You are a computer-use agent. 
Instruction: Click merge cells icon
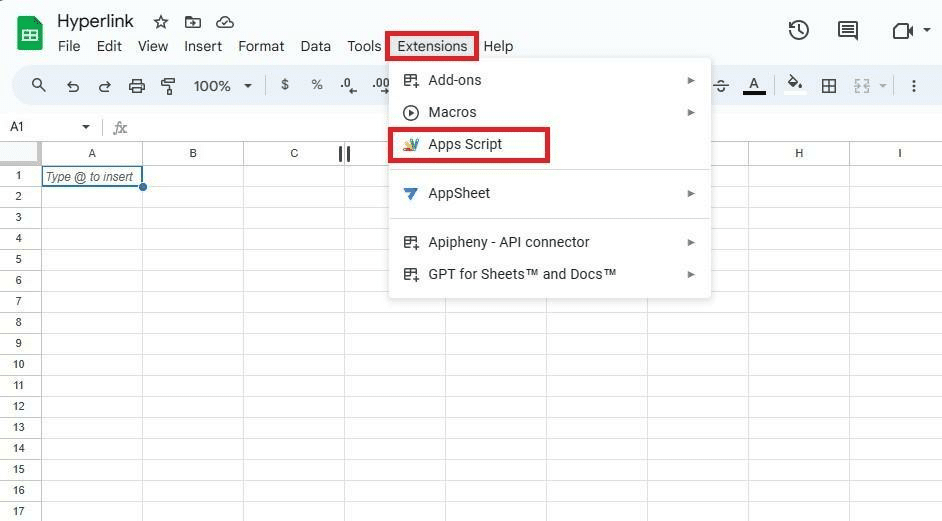(x=862, y=86)
